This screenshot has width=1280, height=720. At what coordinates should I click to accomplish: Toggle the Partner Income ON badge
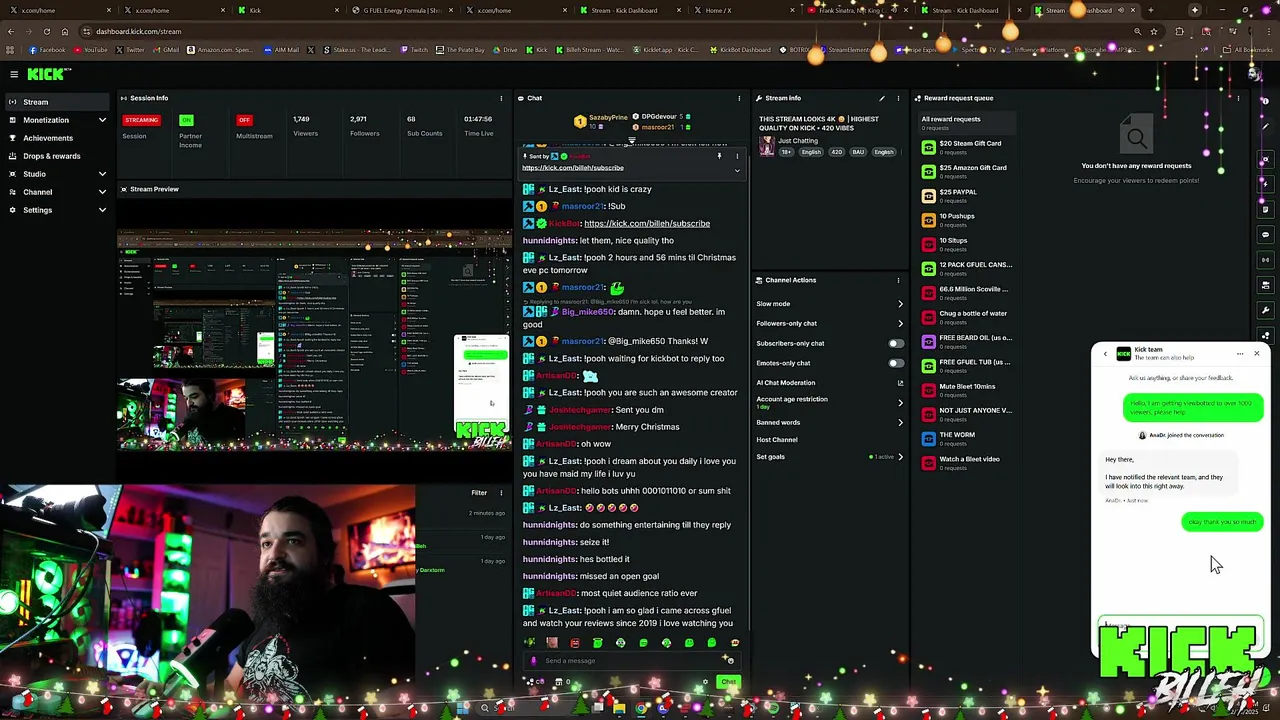pos(186,120)
